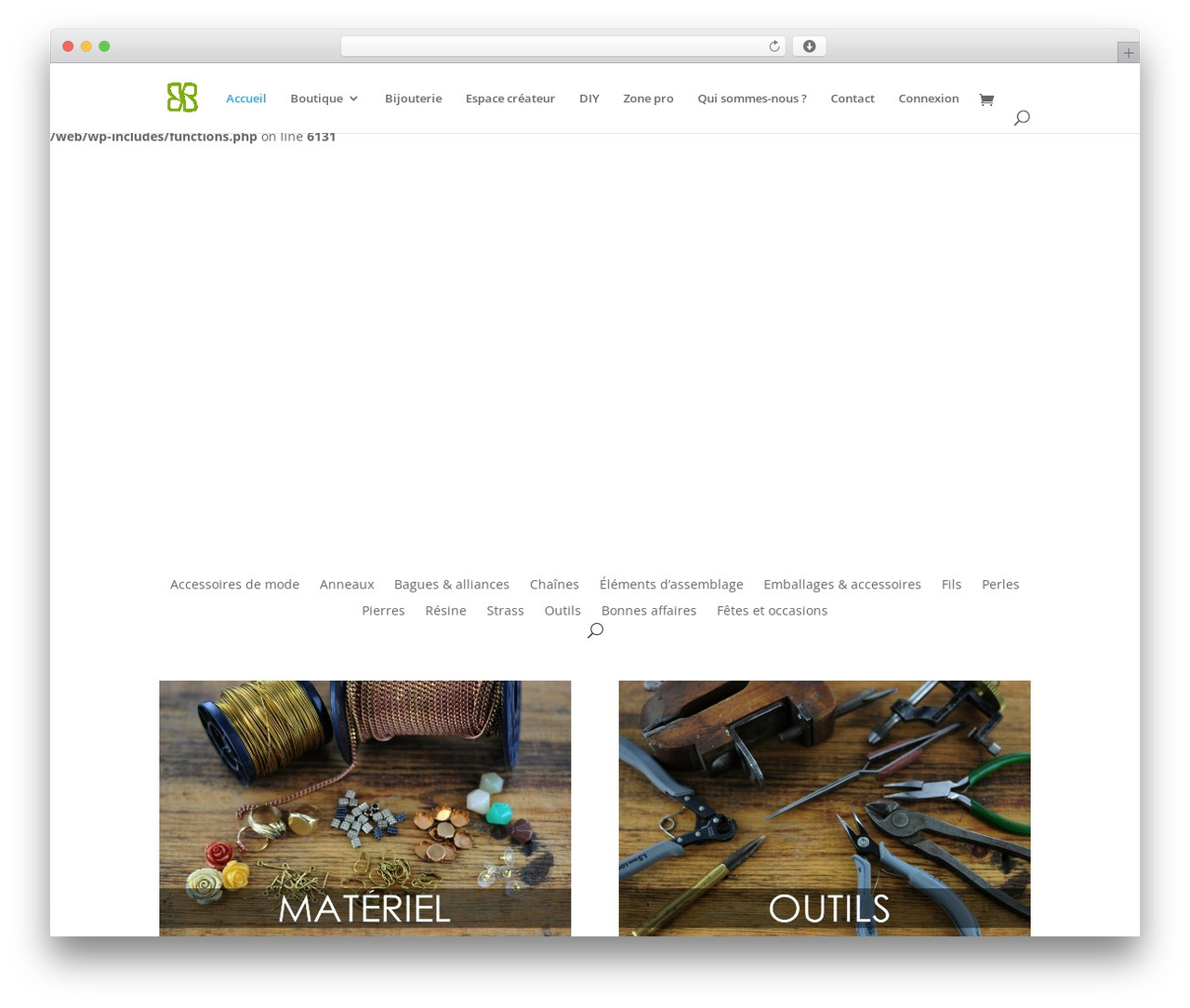This screenshot has height=1008, width=1190.
Task: Click the browser address bar
Action: (562, 46)
